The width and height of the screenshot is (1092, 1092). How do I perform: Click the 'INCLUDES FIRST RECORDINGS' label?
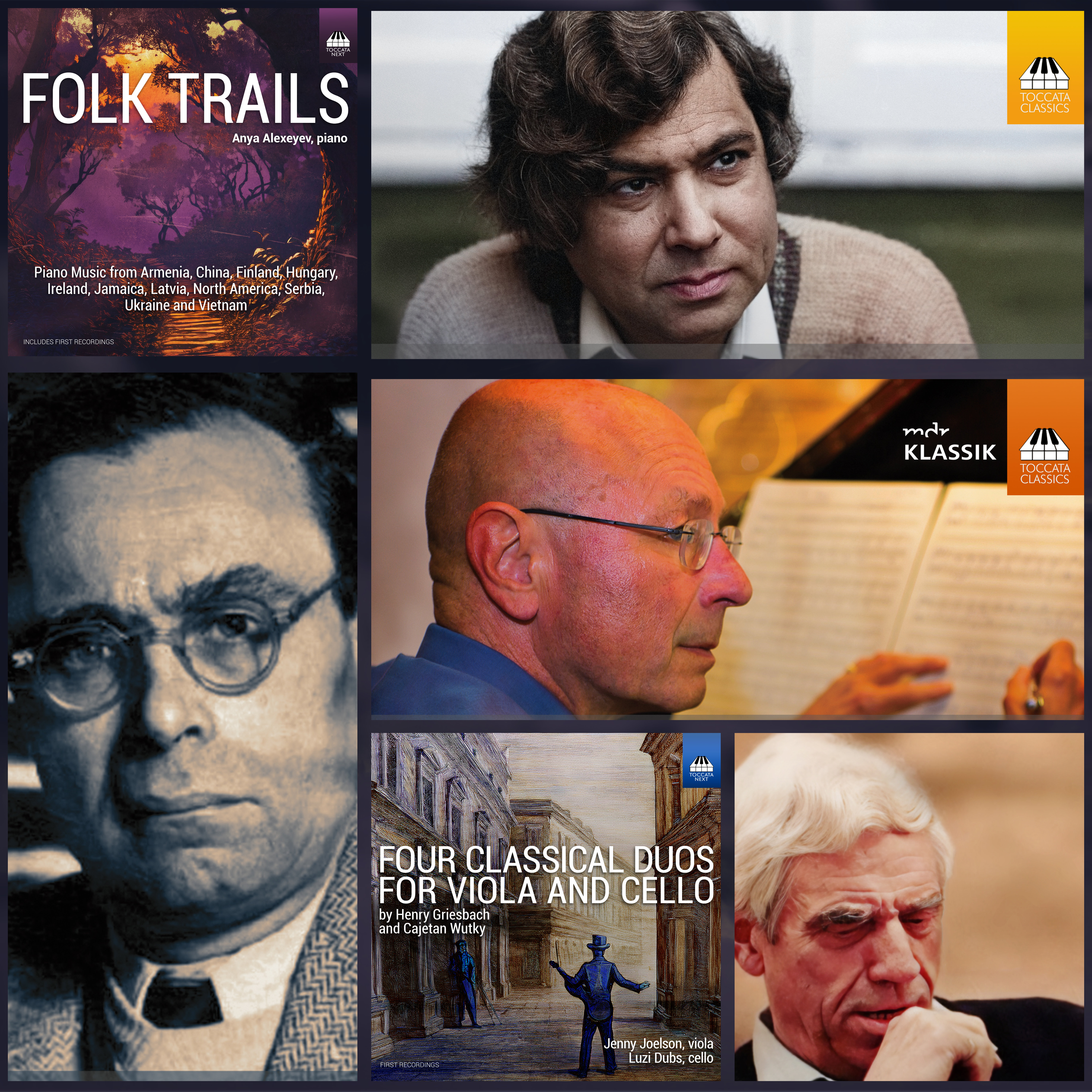pyautogui.click(x=68, y=341)
